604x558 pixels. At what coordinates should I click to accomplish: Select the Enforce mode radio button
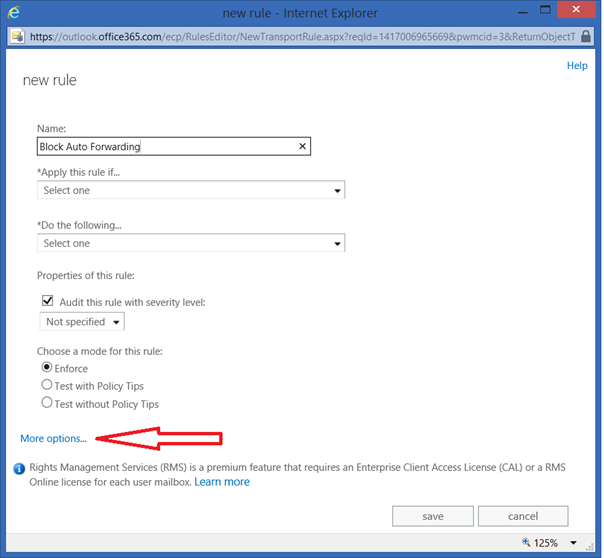tap(46, 368)
